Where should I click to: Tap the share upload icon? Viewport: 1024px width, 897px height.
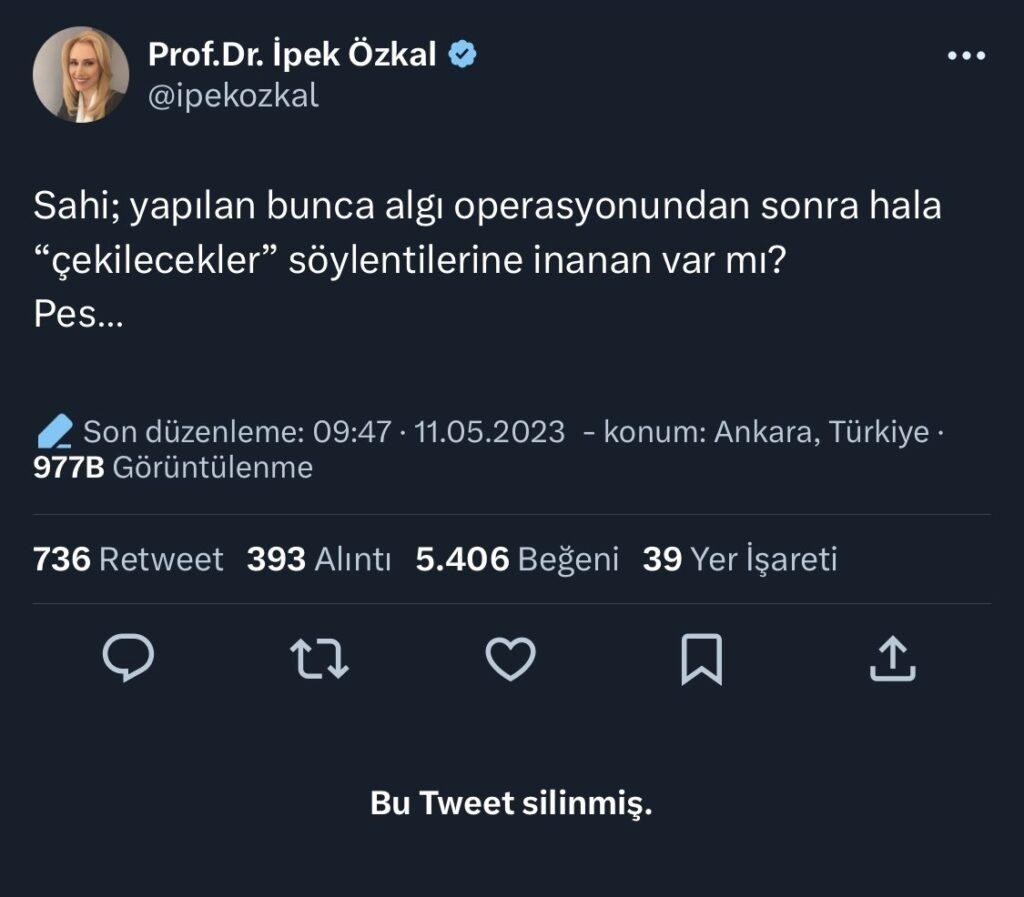point(892,660)
